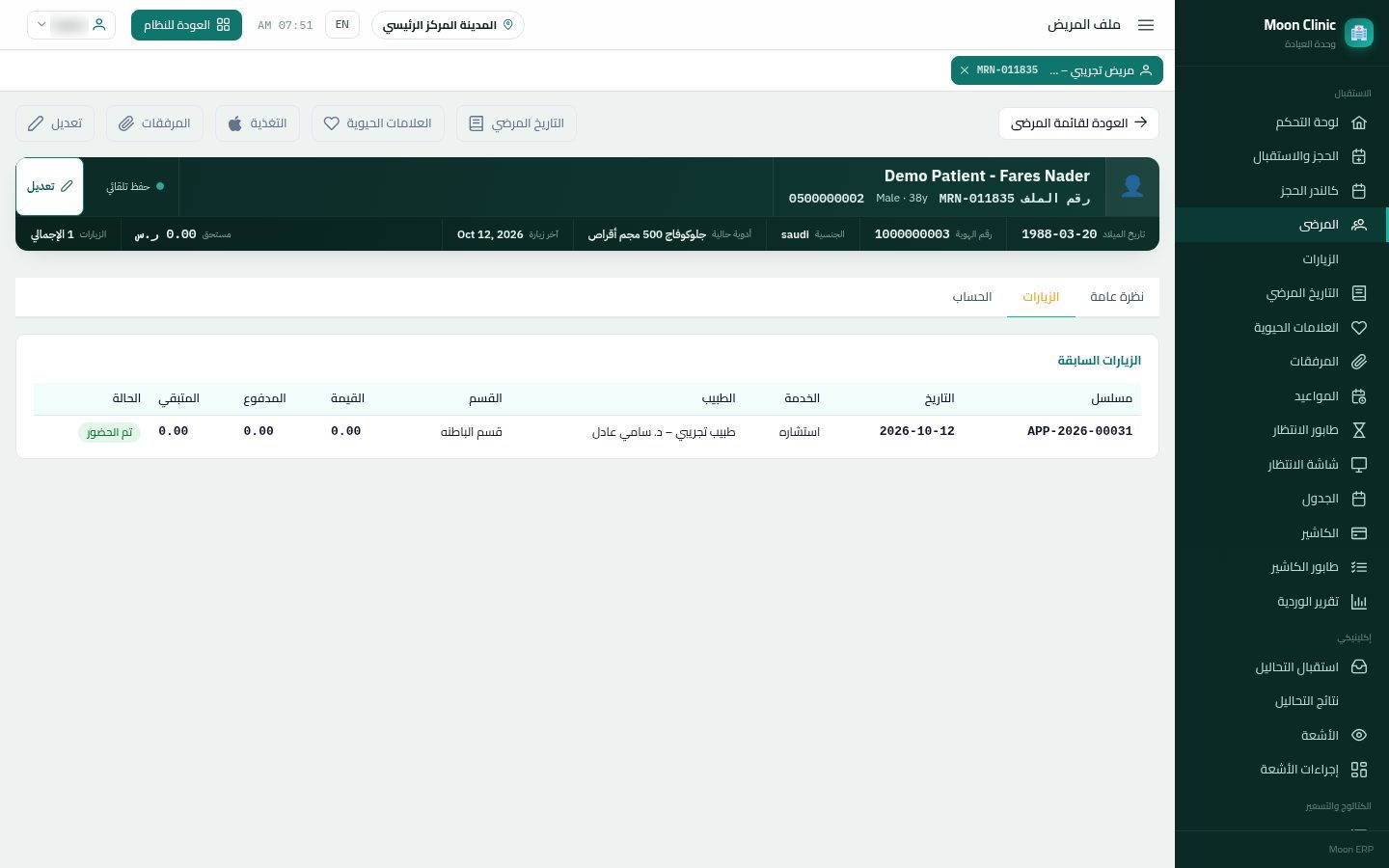
Task: Click the dashboard home icon in sidebar
Action: coord(1359,122)
